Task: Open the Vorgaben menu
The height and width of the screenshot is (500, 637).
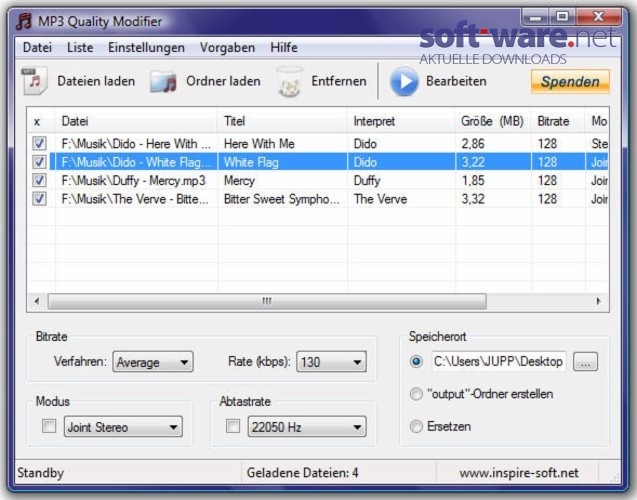Action: [x=227, y=48]
